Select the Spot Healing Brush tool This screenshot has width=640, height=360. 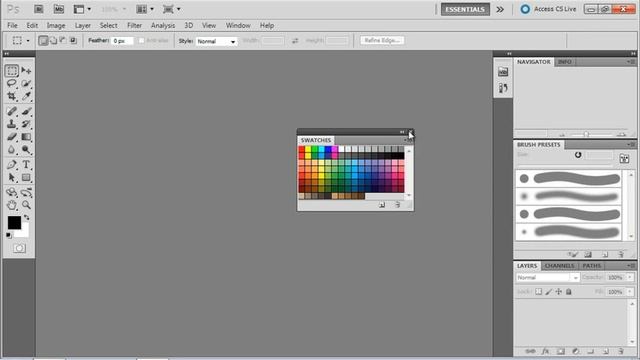[x=11, y=111]
